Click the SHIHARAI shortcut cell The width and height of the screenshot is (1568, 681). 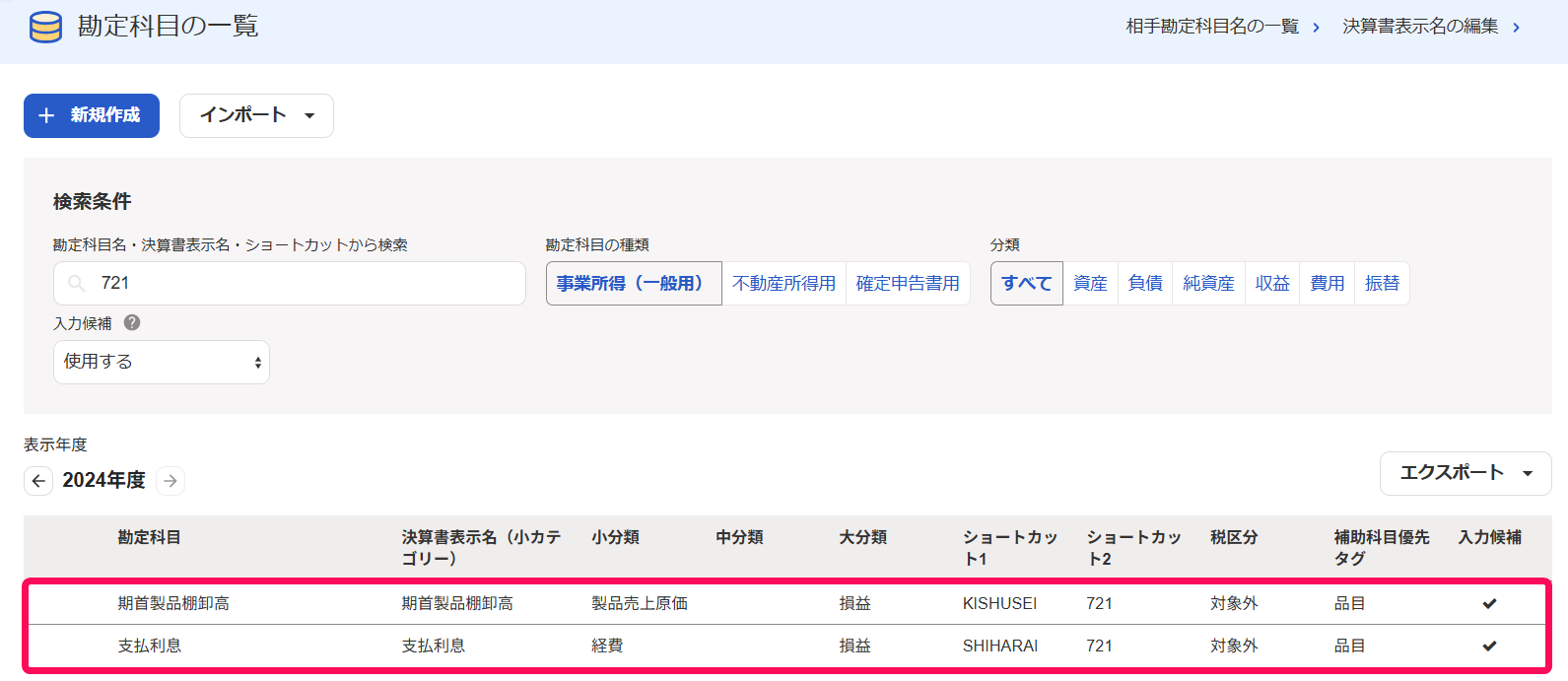click(x=1000, y=646)
